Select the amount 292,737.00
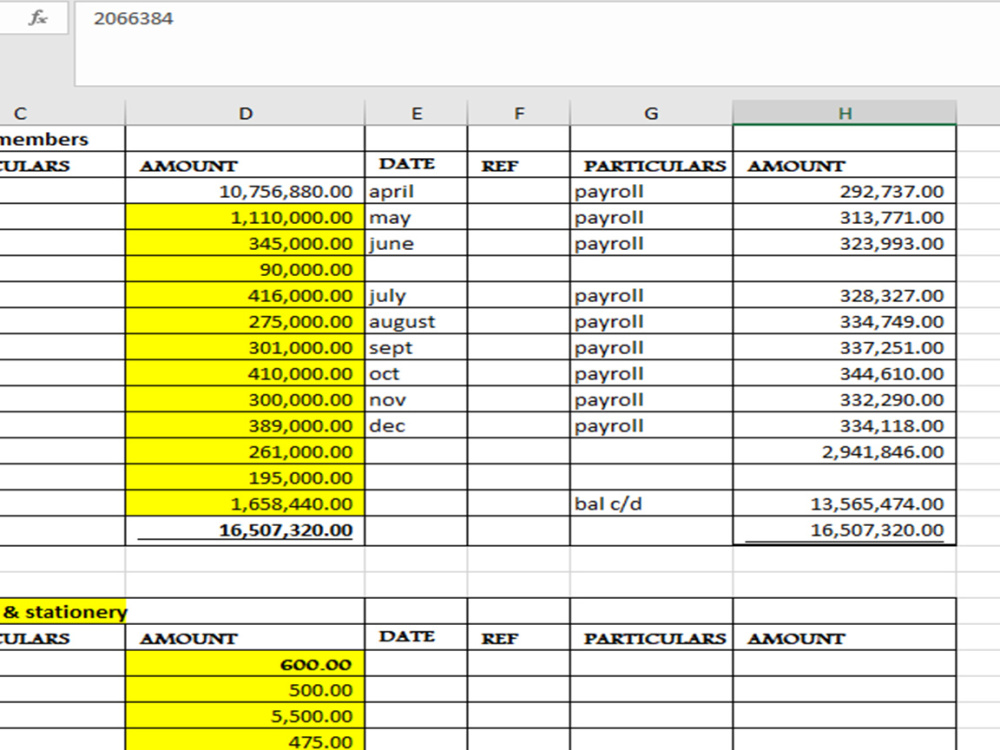 (844, 191)
